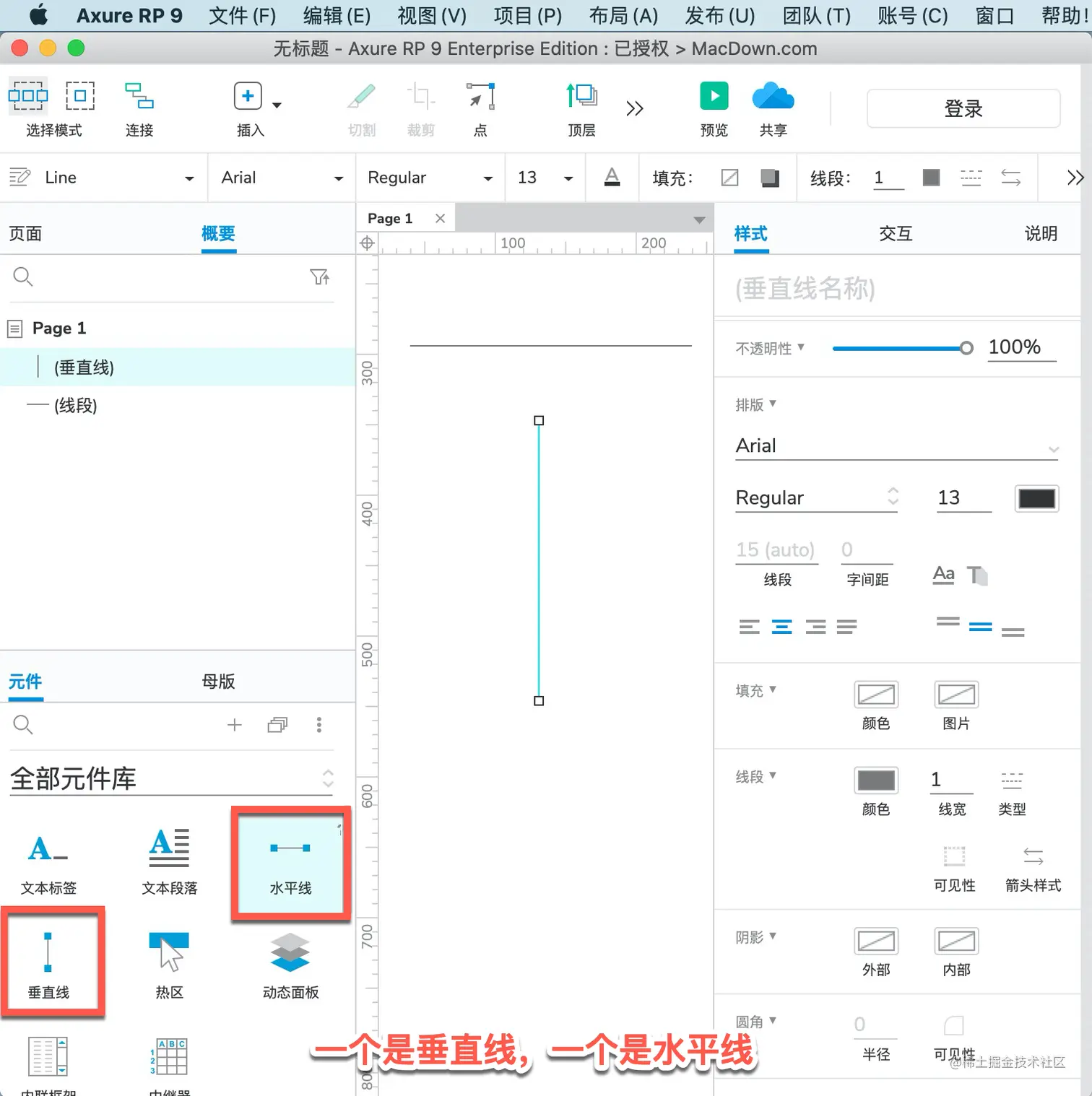Image resolution: width=1092 pixels, height=1096 pixels.
Task: Open the line pattern icon in toolbar
Action: (x=971, y=178)
